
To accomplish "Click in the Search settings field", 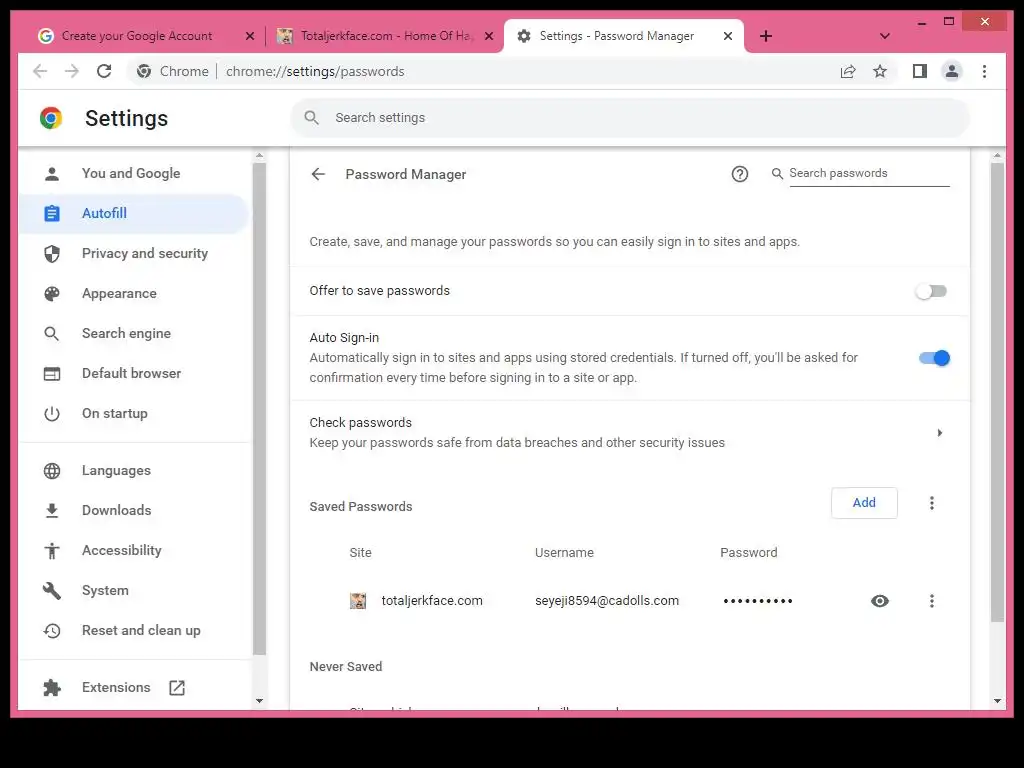I will [x=630, y=118].
